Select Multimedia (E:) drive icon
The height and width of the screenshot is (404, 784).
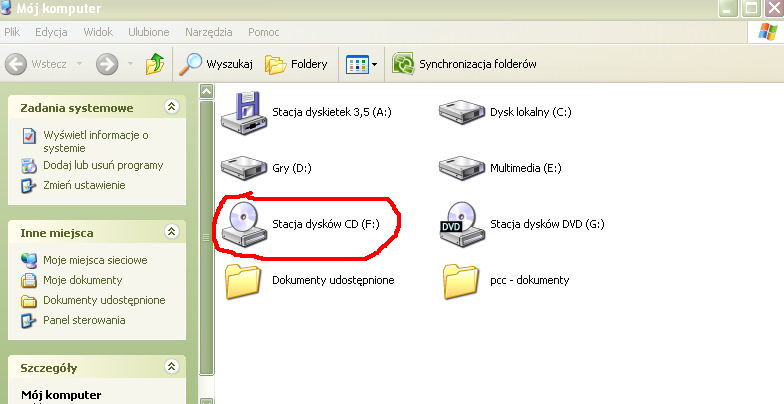[x=462, y=168]
